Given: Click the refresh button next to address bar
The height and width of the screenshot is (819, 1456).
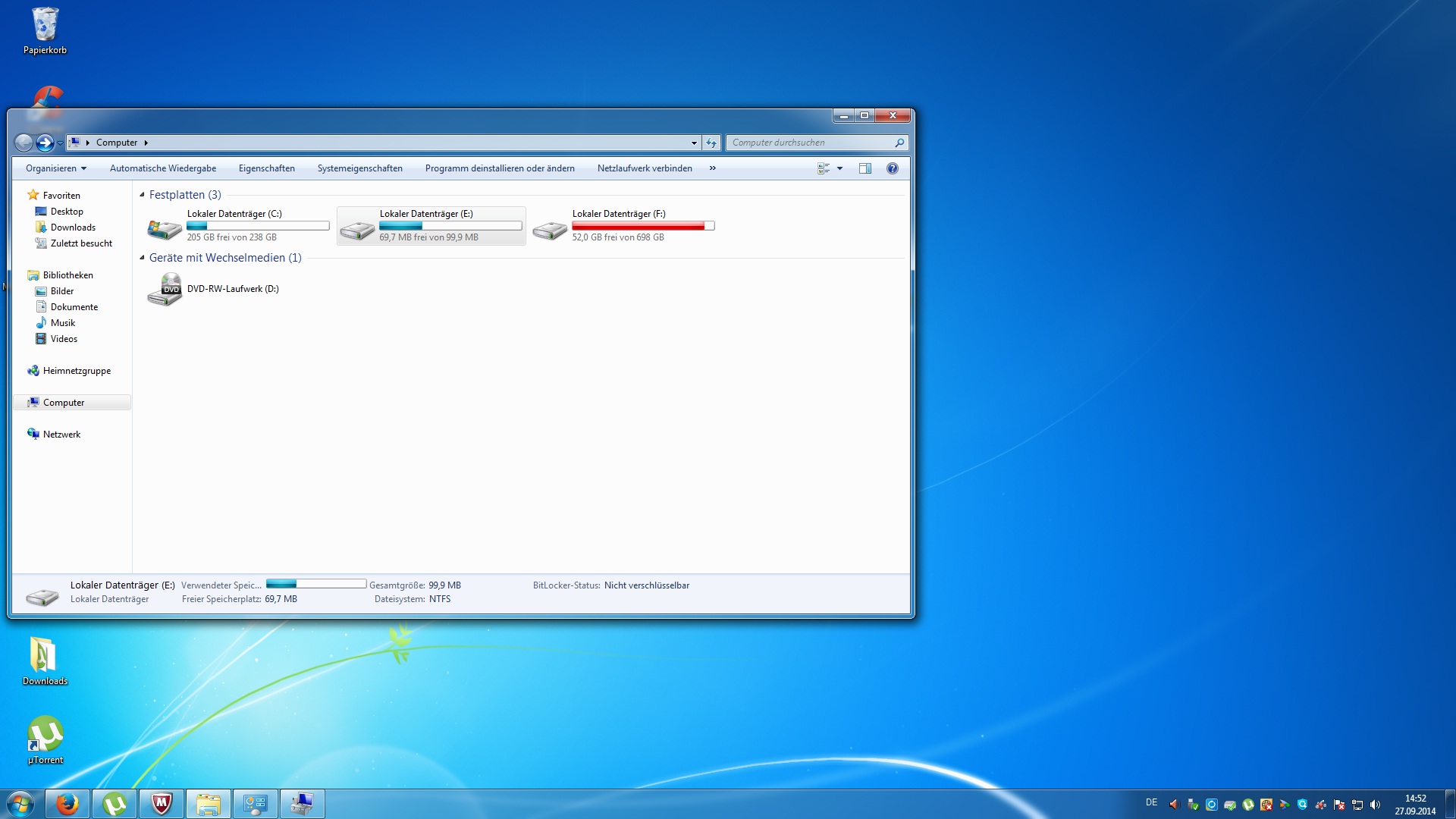Looking at the screenshot, I should [x=711, y=143].
